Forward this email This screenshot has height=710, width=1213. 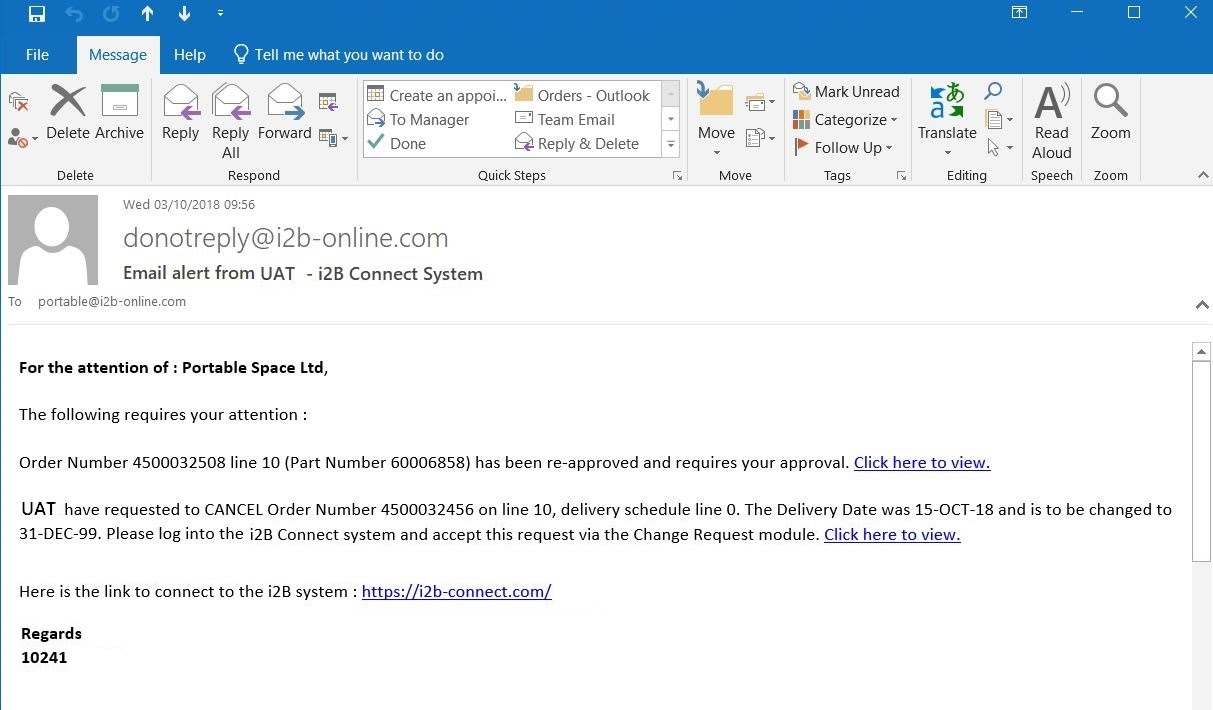click(x=285, y=111)
